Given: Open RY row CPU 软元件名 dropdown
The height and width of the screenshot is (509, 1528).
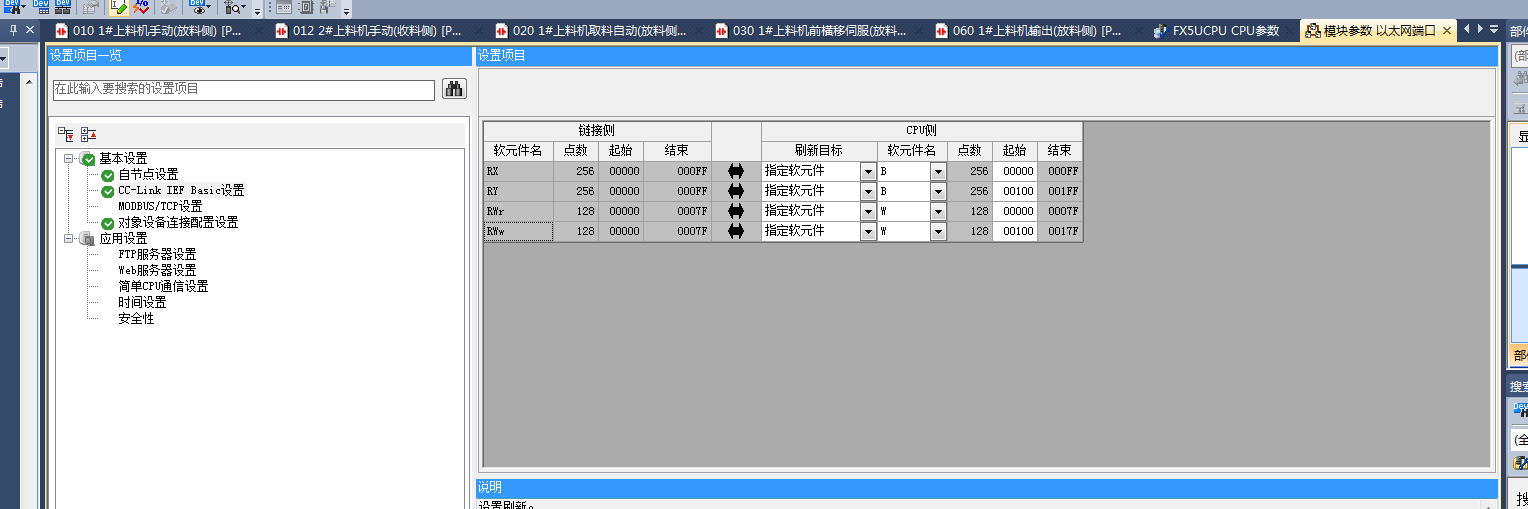Looking at the screenshot, I should click(938, 191).
